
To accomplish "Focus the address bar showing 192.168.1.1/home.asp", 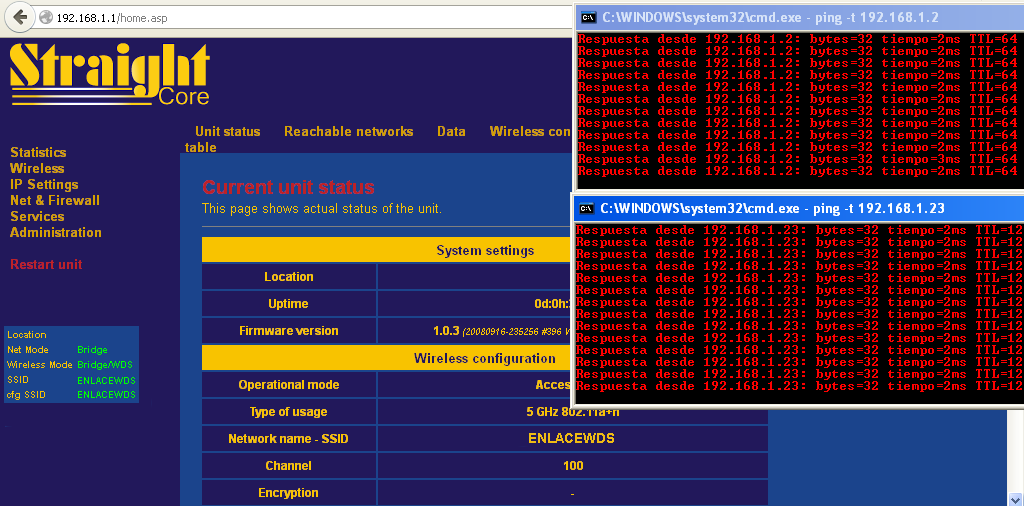I will (300, 18).
